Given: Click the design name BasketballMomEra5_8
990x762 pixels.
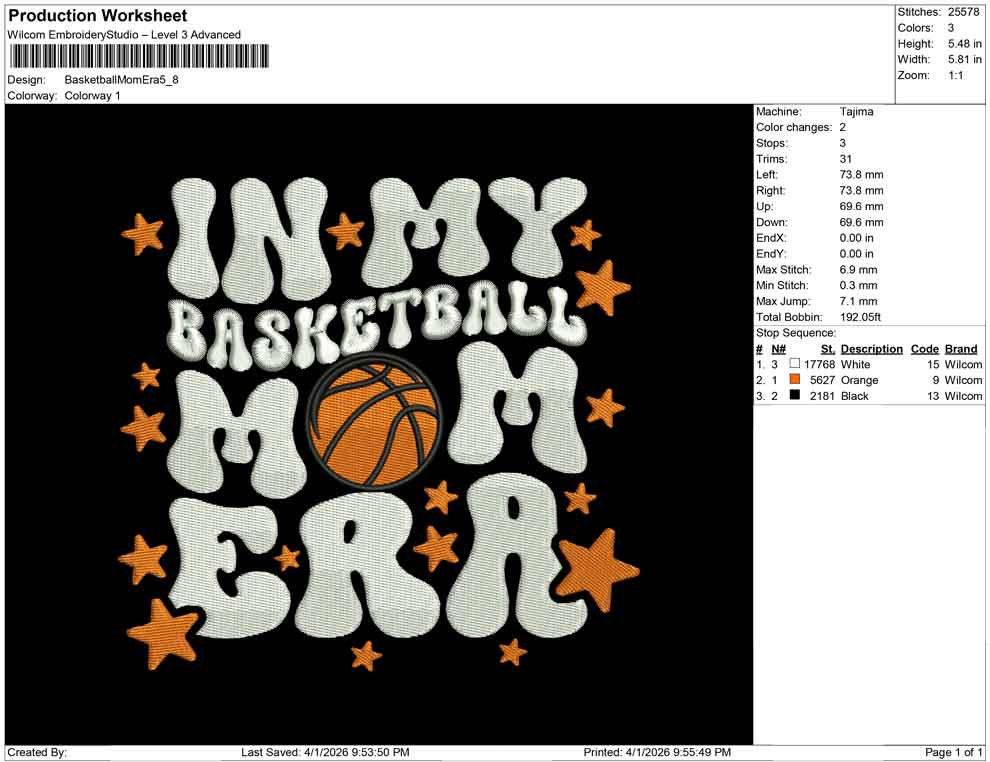Looking at the screenshot, I should click(x=123, y=82).
